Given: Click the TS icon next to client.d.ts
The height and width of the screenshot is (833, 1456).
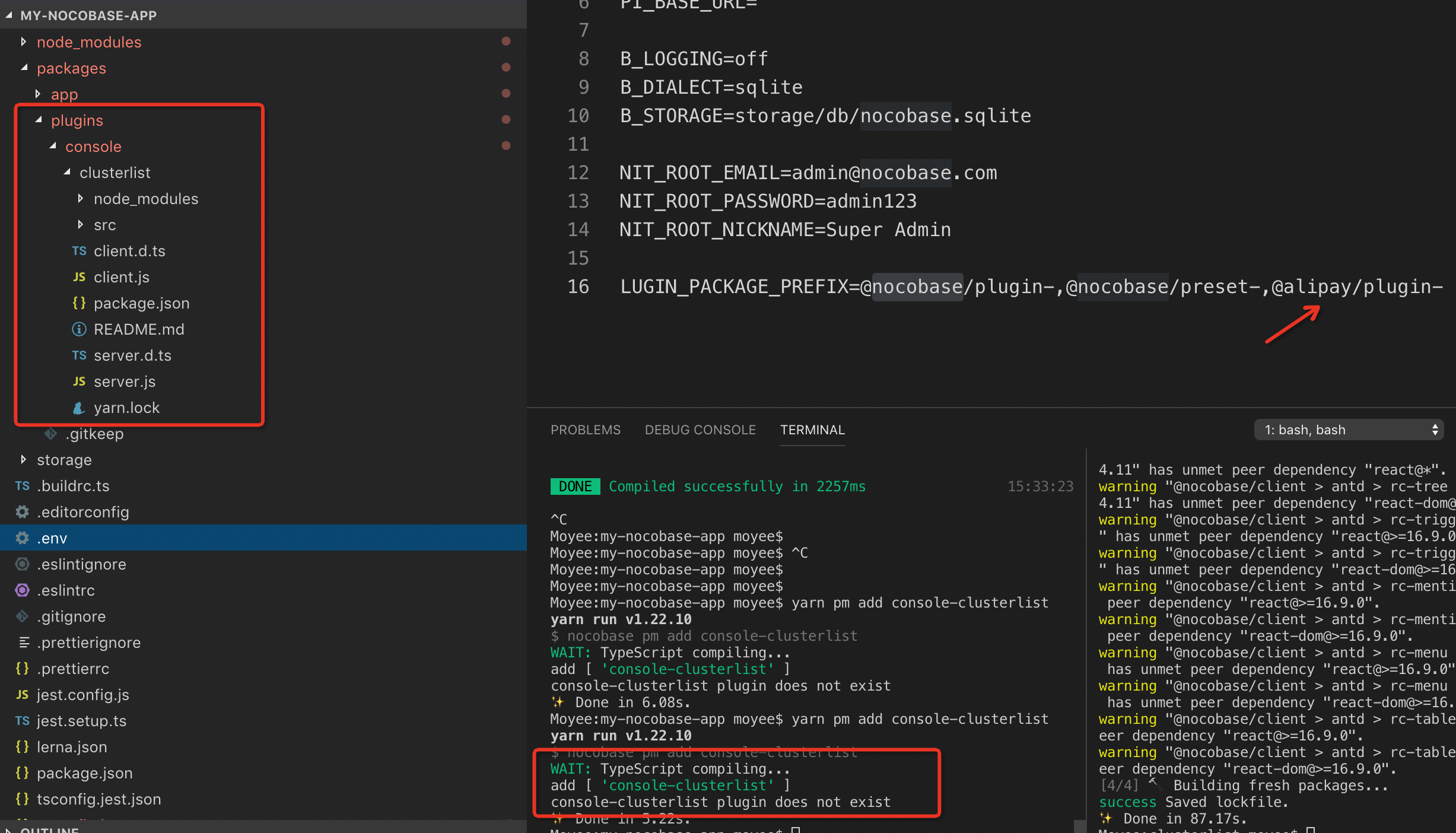Looking at the screenshot, I should click(80, 251).
